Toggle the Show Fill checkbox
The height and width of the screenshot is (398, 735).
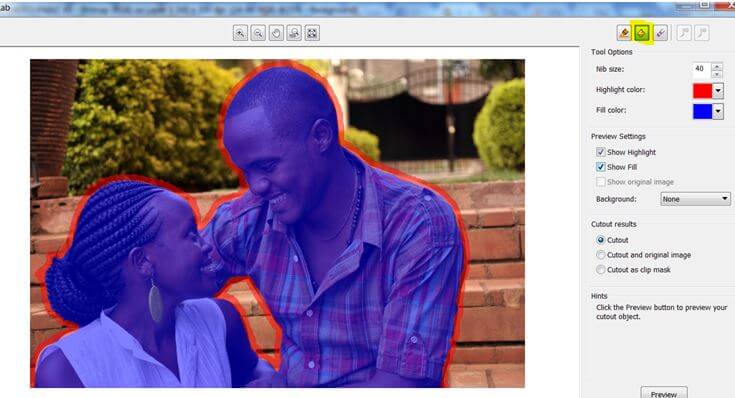600,167
